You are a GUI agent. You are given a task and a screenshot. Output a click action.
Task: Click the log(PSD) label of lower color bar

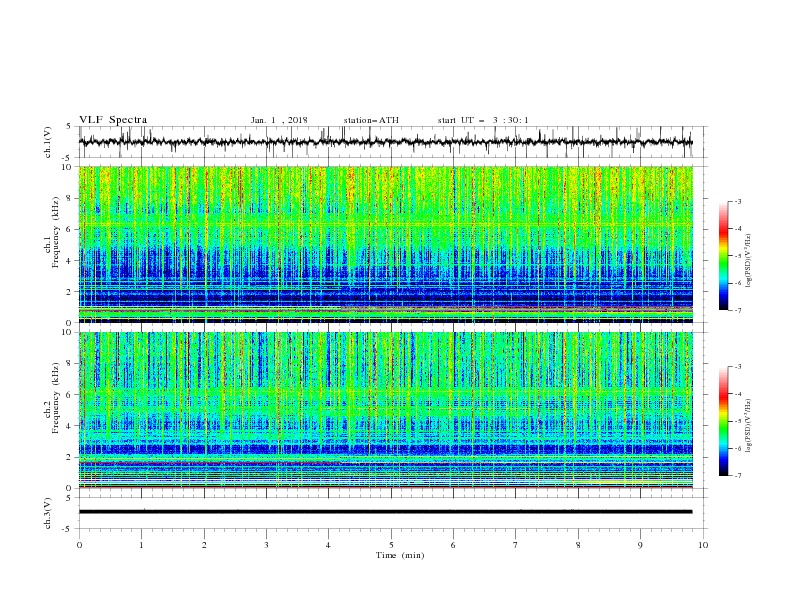pyautogui.click(x=748, y=426)
